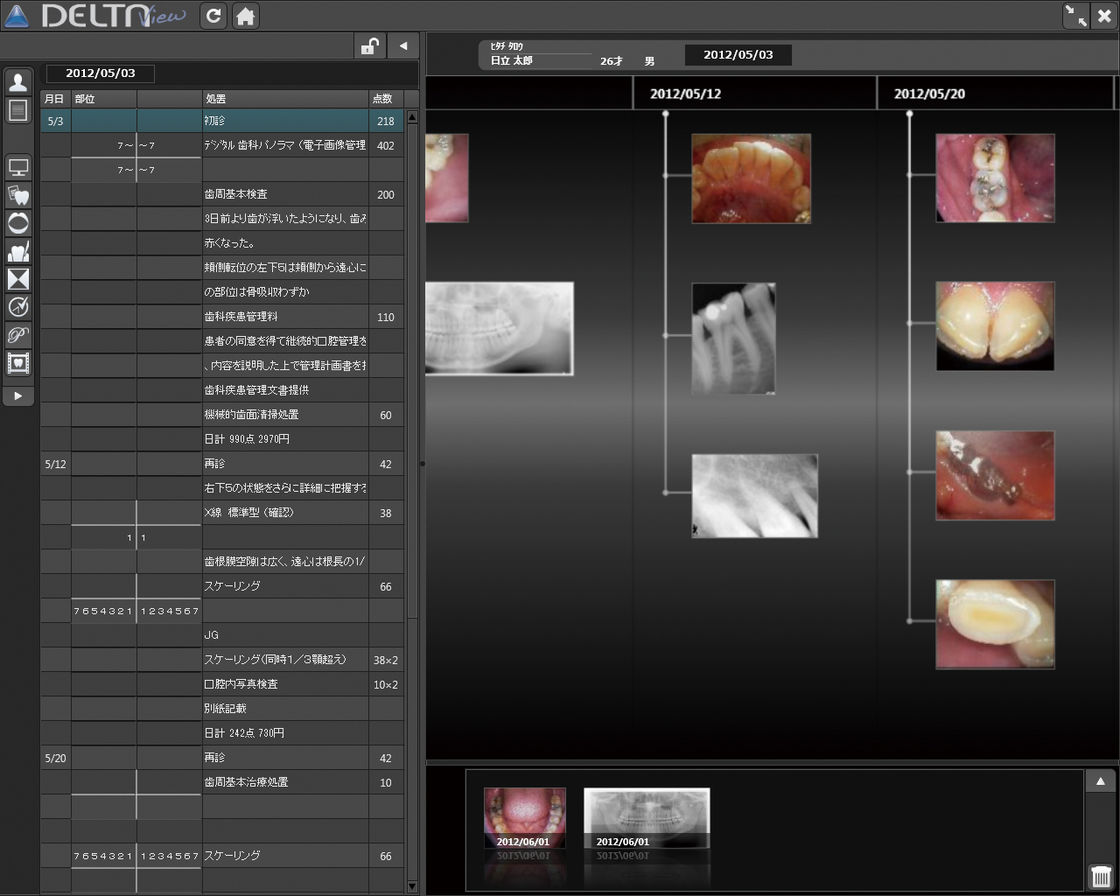
Task: Select the 5/20 date cell
Action: (x=55, y=757)
